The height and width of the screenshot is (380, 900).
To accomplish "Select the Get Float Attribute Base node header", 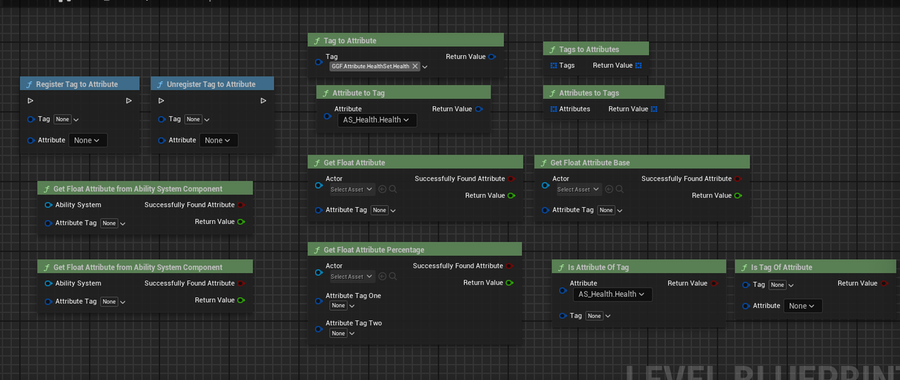I will (642, 162).
